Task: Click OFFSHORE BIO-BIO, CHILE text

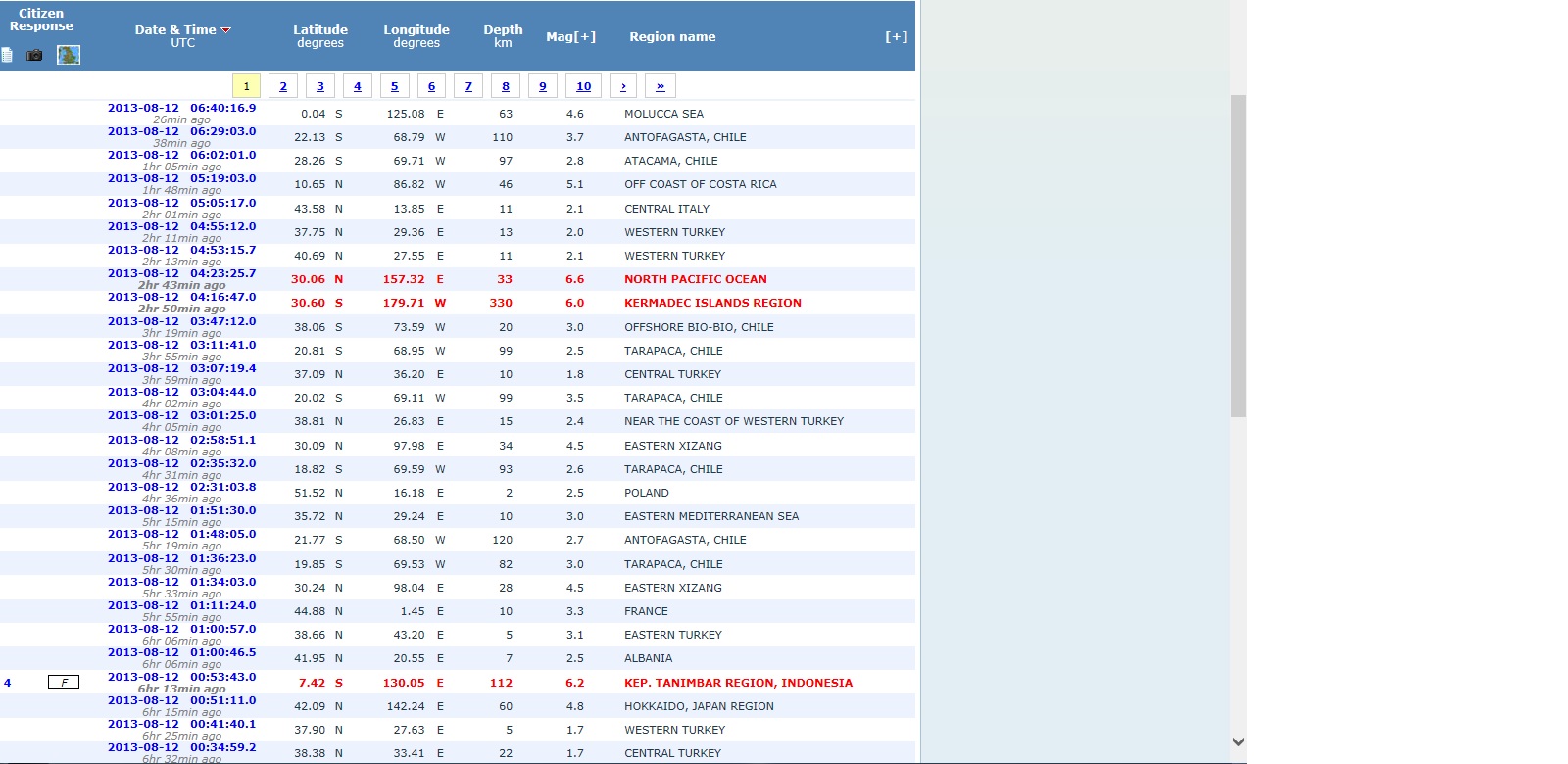Action: pyautogui.click(x=699, y=327)
